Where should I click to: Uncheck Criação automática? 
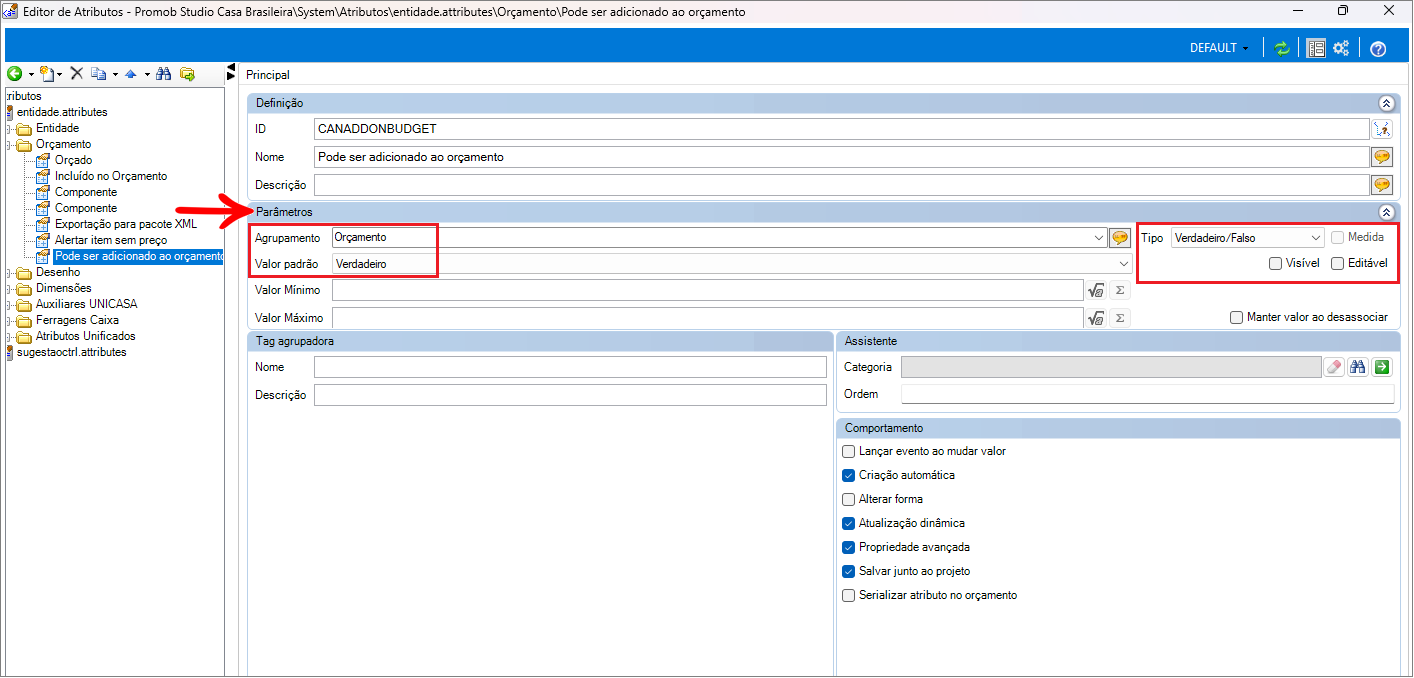(849, 475)
